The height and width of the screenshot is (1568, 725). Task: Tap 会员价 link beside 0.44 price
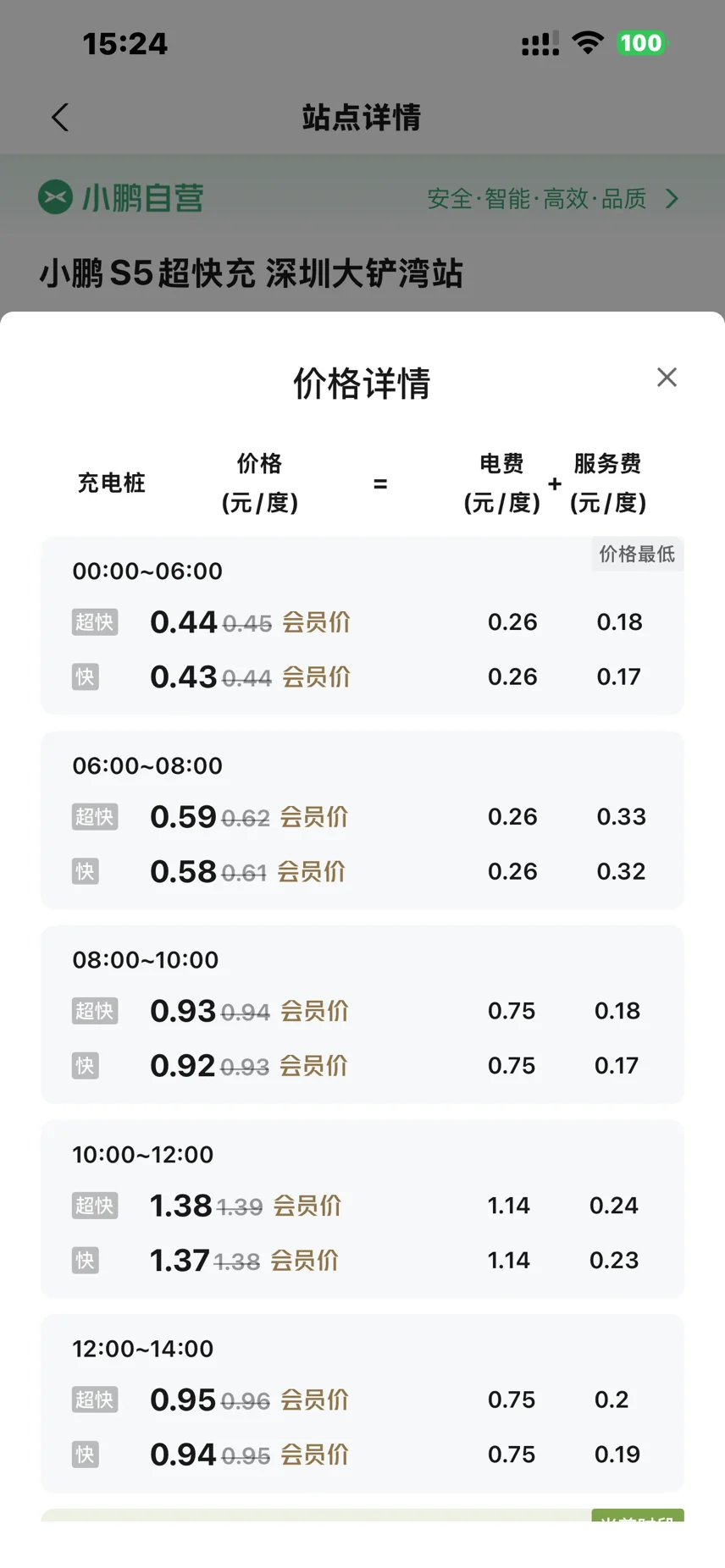[x=316, y=623]
